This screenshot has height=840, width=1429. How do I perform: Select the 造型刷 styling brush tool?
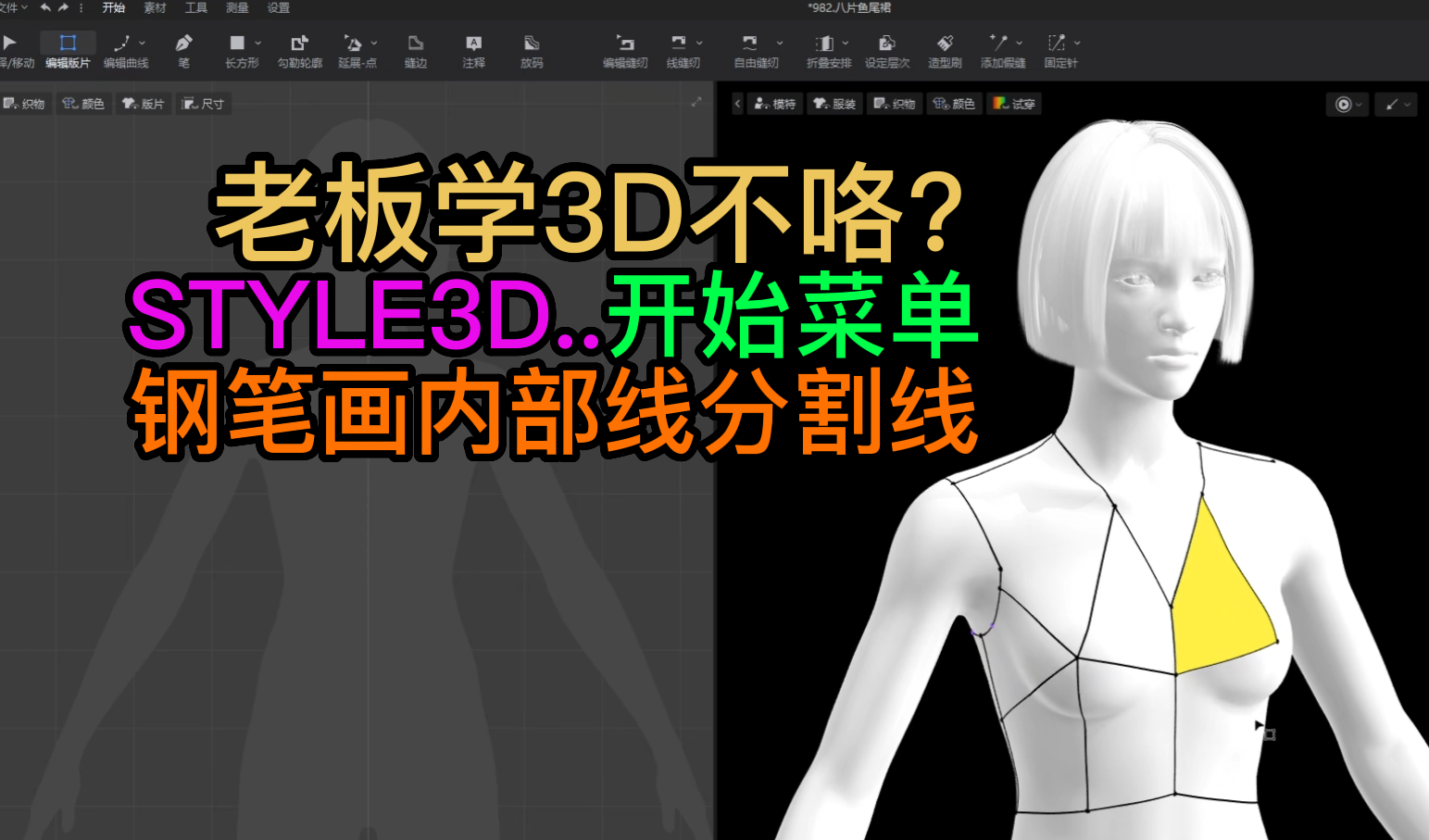pos(945,51)
